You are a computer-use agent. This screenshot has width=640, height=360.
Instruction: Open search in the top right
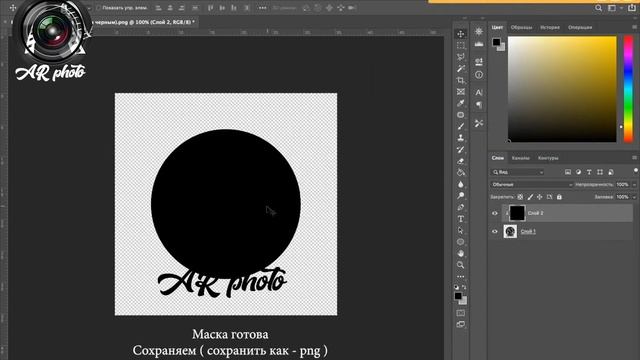598,8
